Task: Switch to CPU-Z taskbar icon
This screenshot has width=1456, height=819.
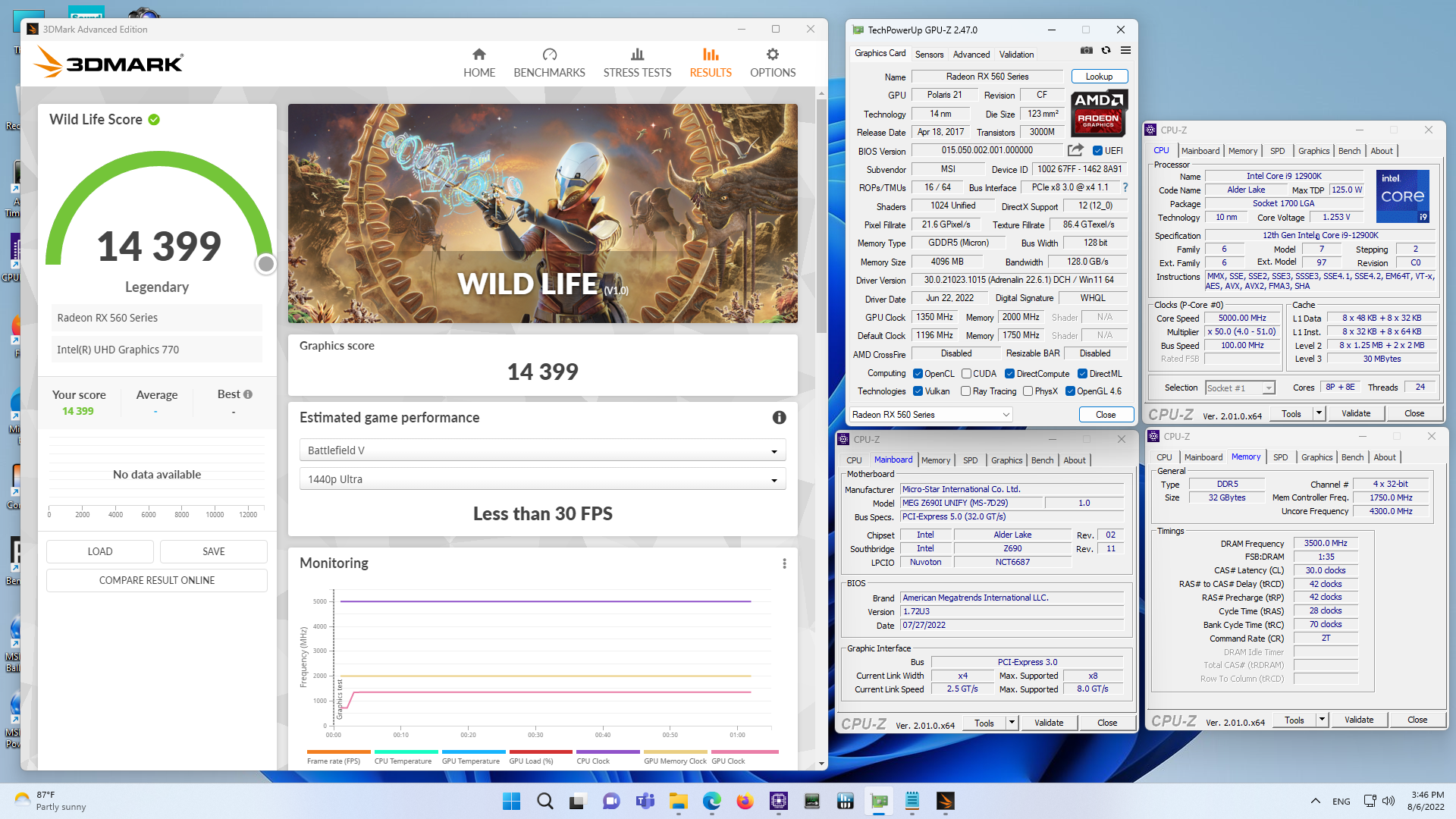Action: pos(778,801)
